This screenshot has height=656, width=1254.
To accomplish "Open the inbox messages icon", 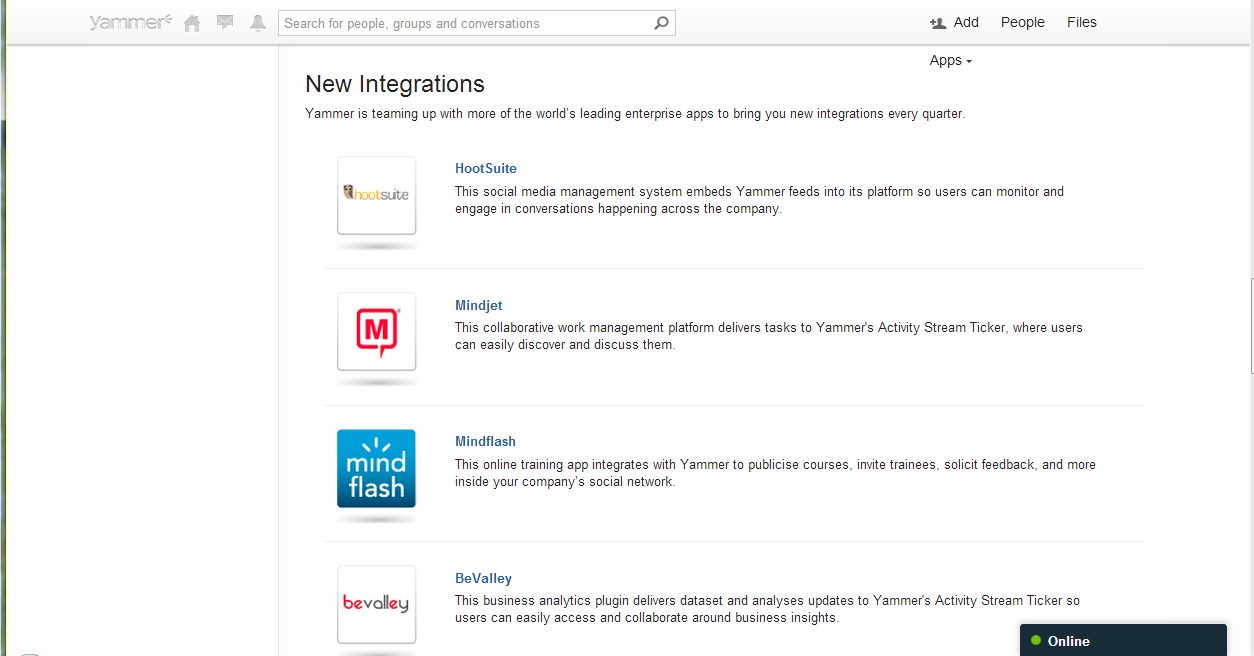I will point(225,23).
